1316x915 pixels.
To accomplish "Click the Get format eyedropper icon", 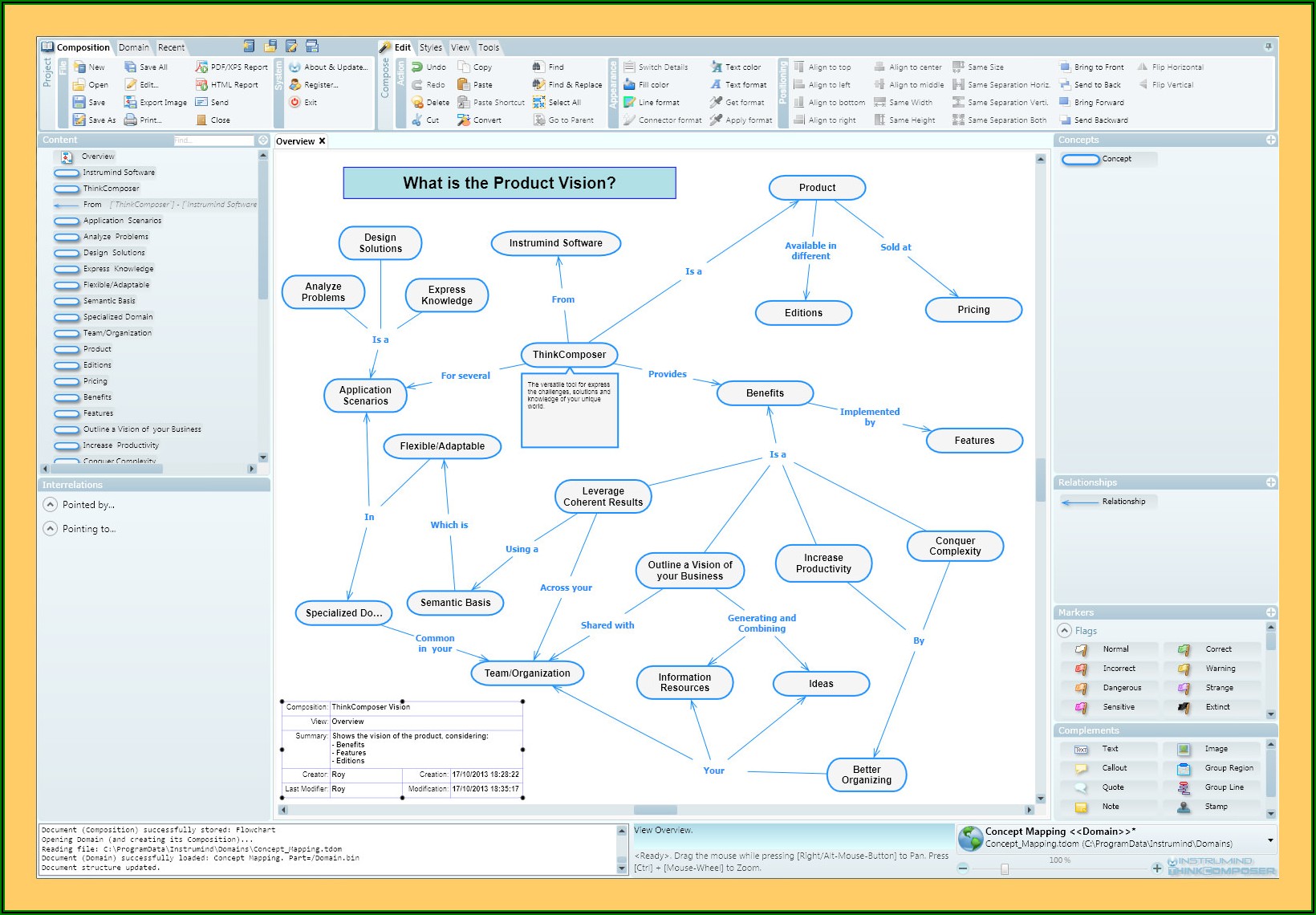I will 716,103.
